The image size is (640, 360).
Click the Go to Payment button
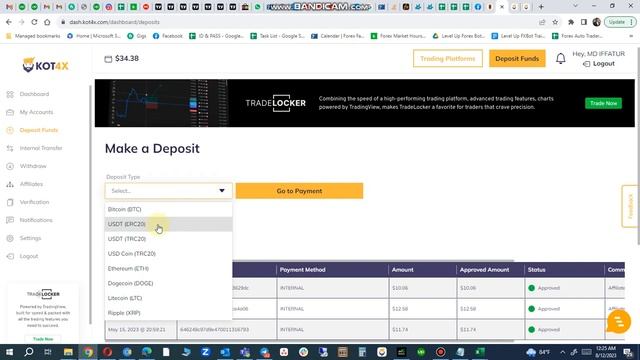click(299, 191)
